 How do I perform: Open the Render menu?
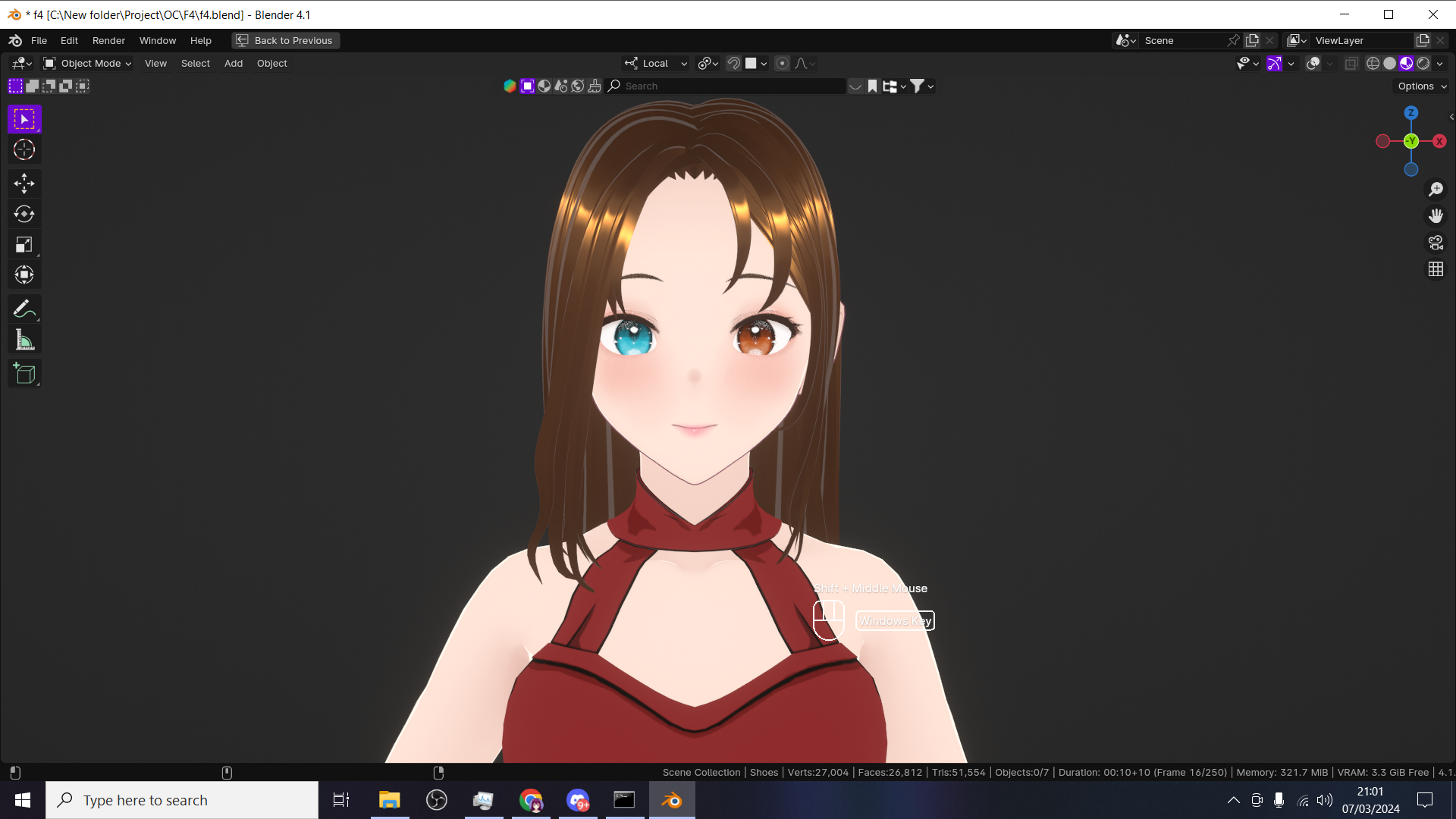(x=108, y=41)
